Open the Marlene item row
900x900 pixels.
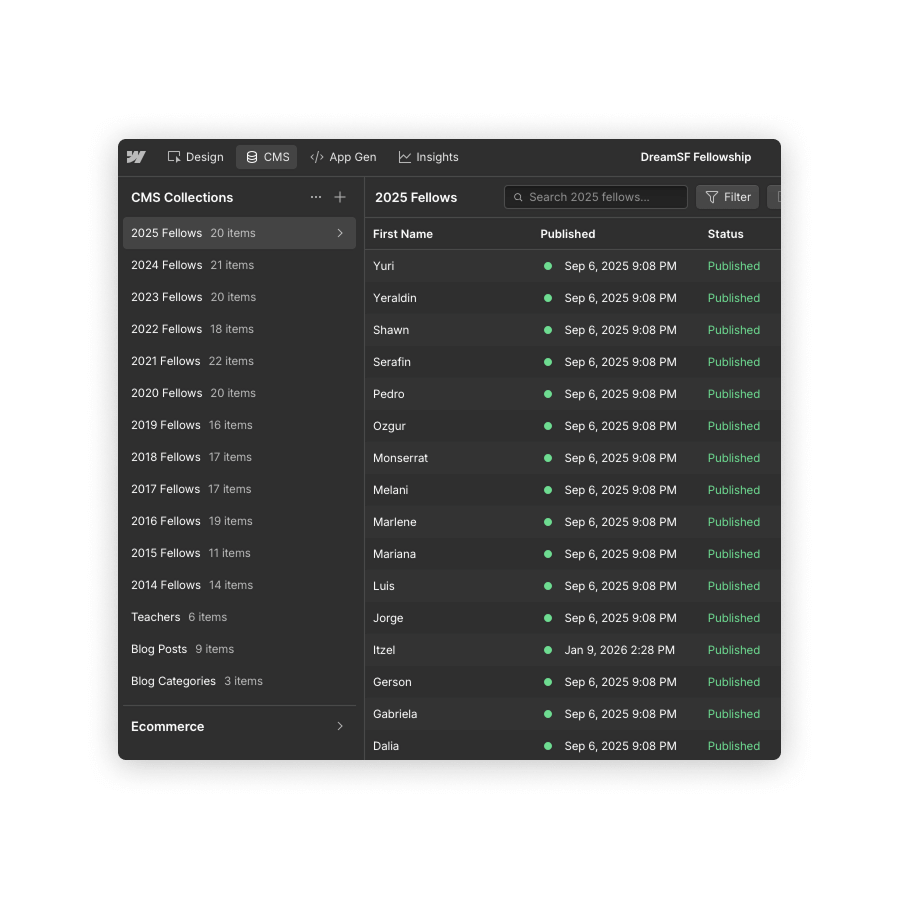click(573, 522)
